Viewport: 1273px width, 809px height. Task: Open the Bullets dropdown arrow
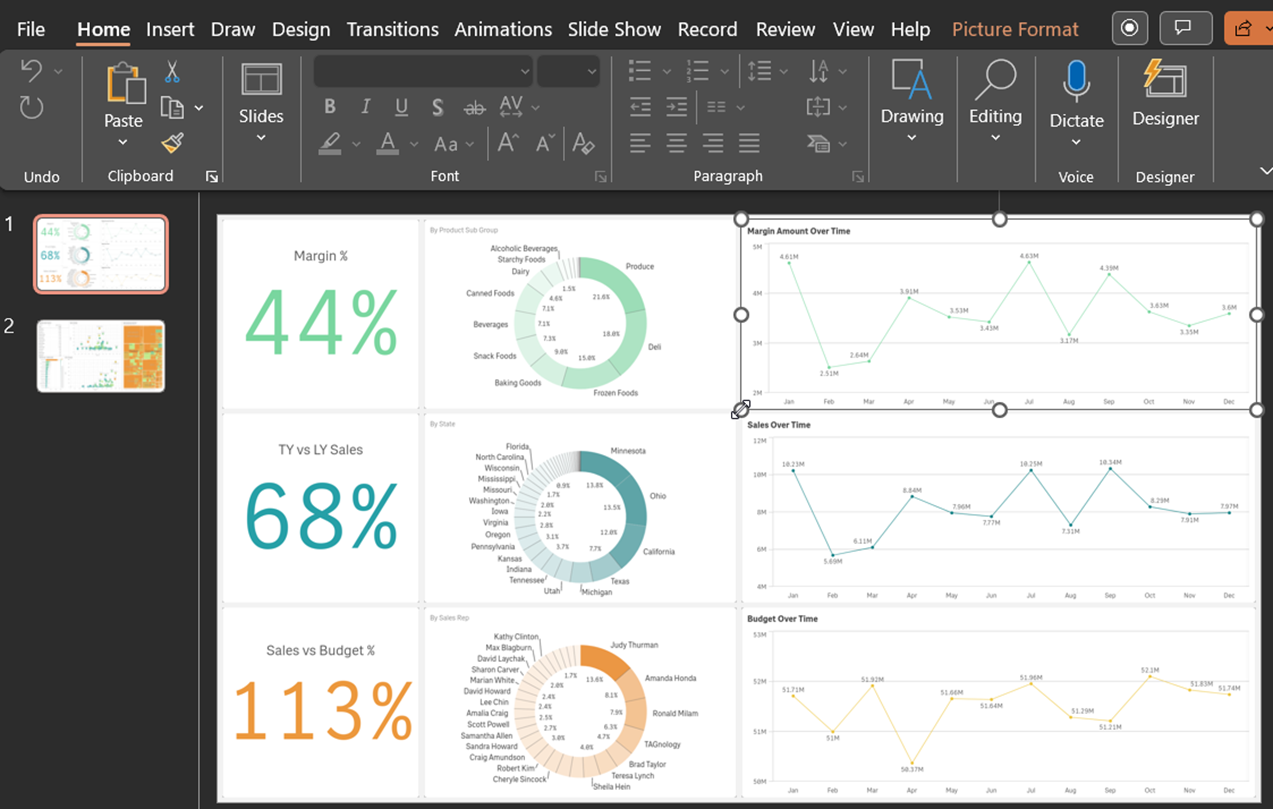click(666, 71)
